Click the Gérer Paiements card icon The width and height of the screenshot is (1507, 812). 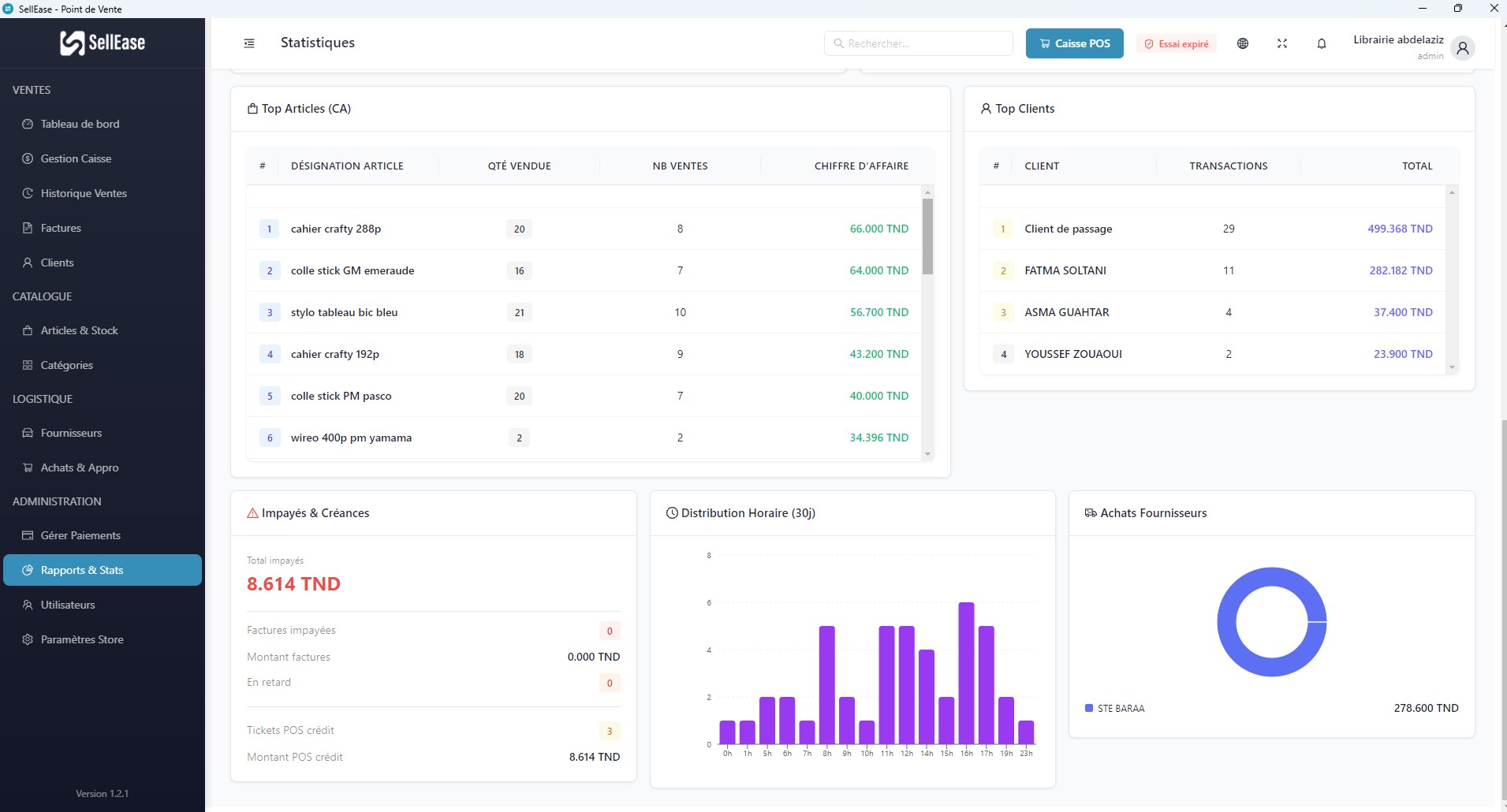(x=28, y=535)
